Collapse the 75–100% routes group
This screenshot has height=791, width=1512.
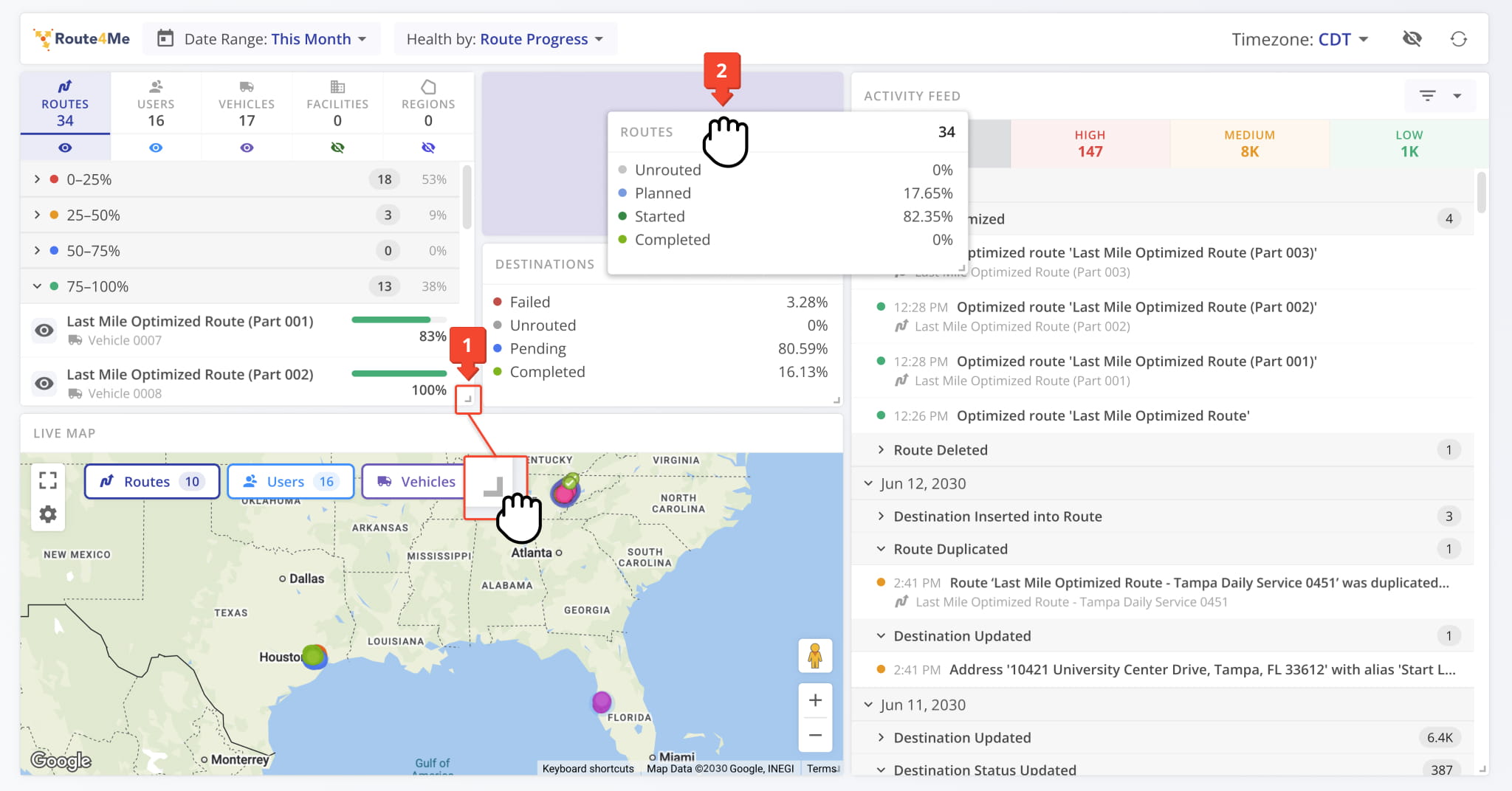[37, 286]
